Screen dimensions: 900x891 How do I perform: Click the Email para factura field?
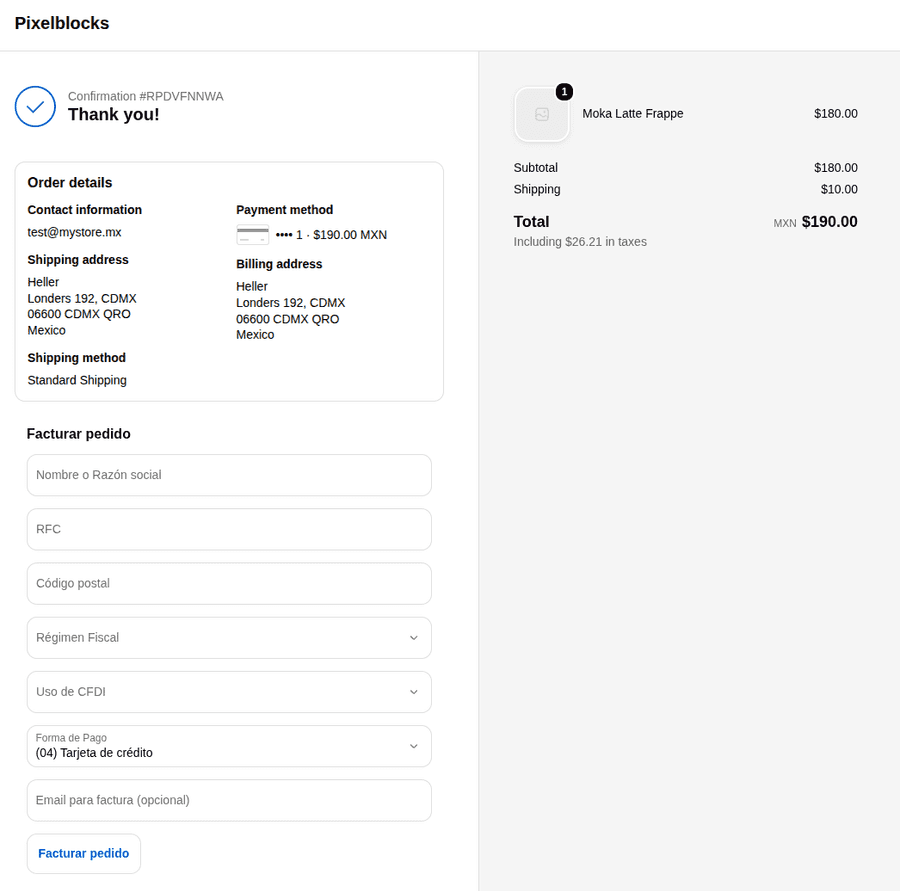point(229,800)
